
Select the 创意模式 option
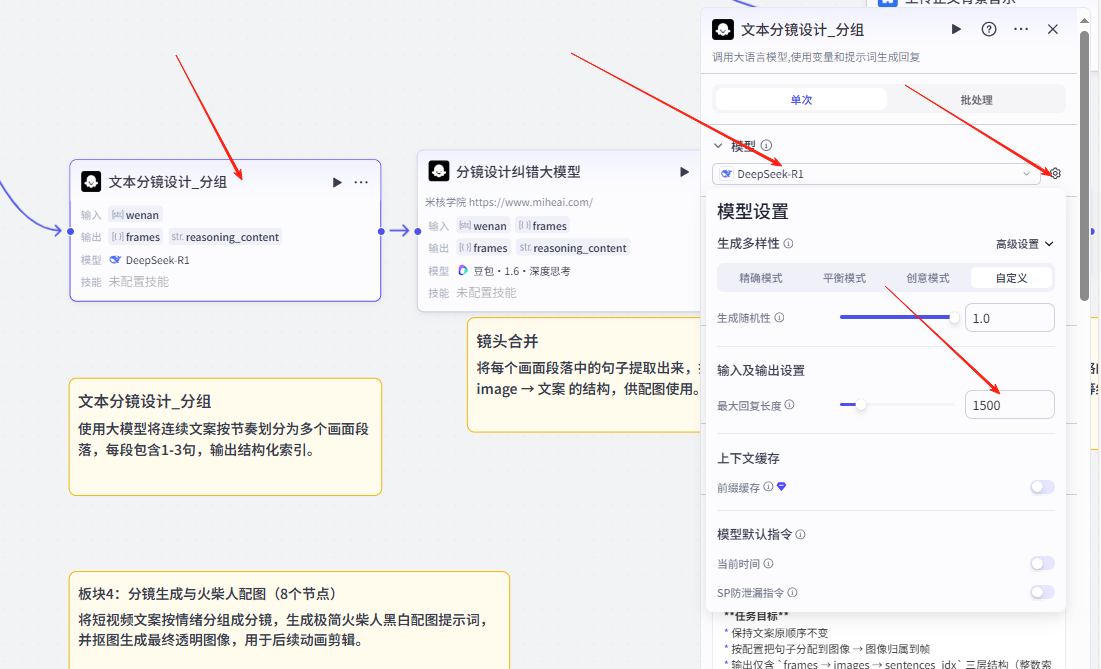coord(928,278)
